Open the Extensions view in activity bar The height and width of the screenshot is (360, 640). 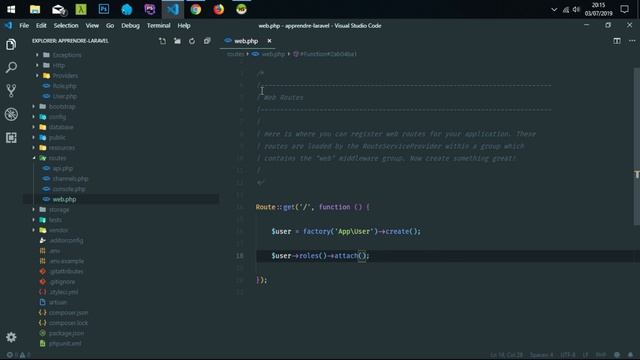[11, 138]
